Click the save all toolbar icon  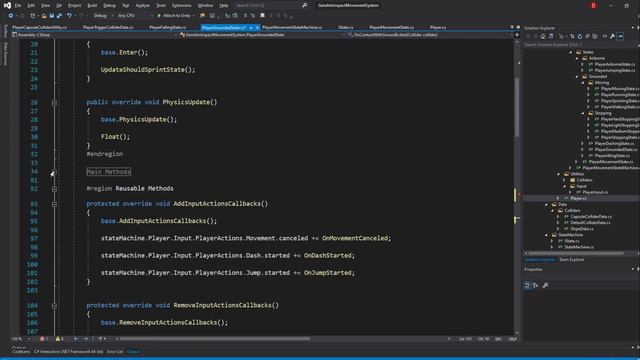[59, 16]
